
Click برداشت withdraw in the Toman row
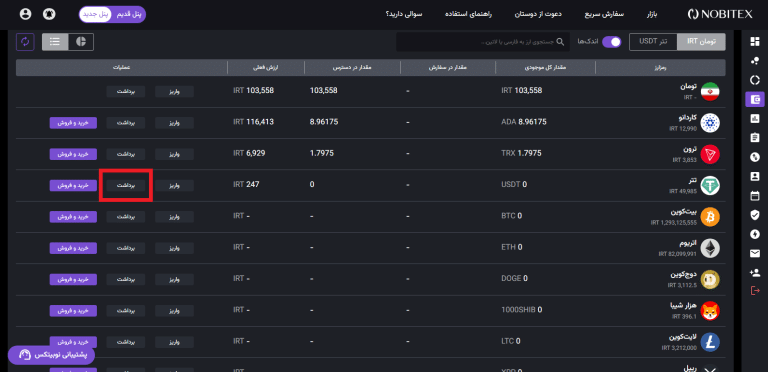click(x=126, y=92)
